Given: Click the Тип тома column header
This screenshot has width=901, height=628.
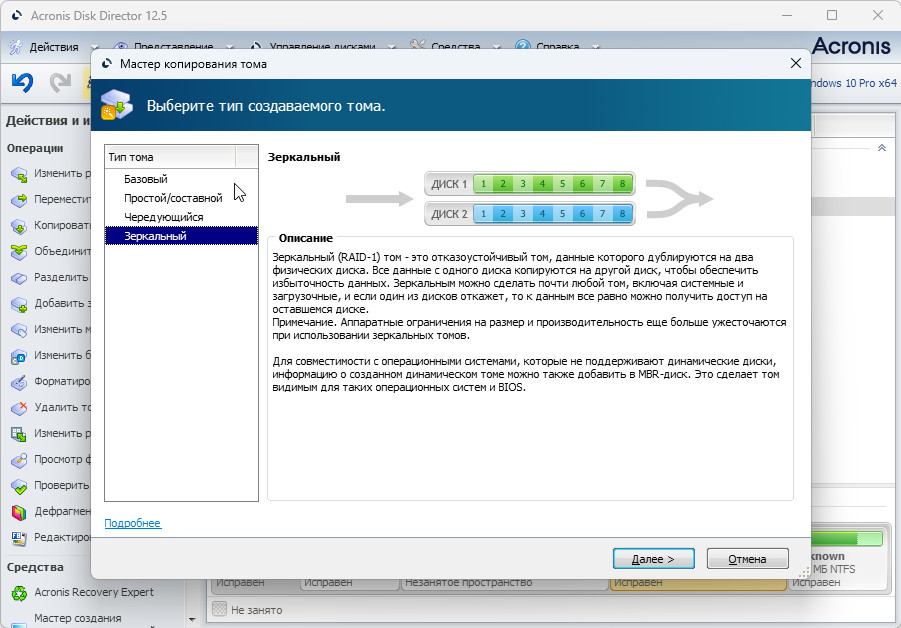Looking at the screenshot, I should click(x=170, y=157).
